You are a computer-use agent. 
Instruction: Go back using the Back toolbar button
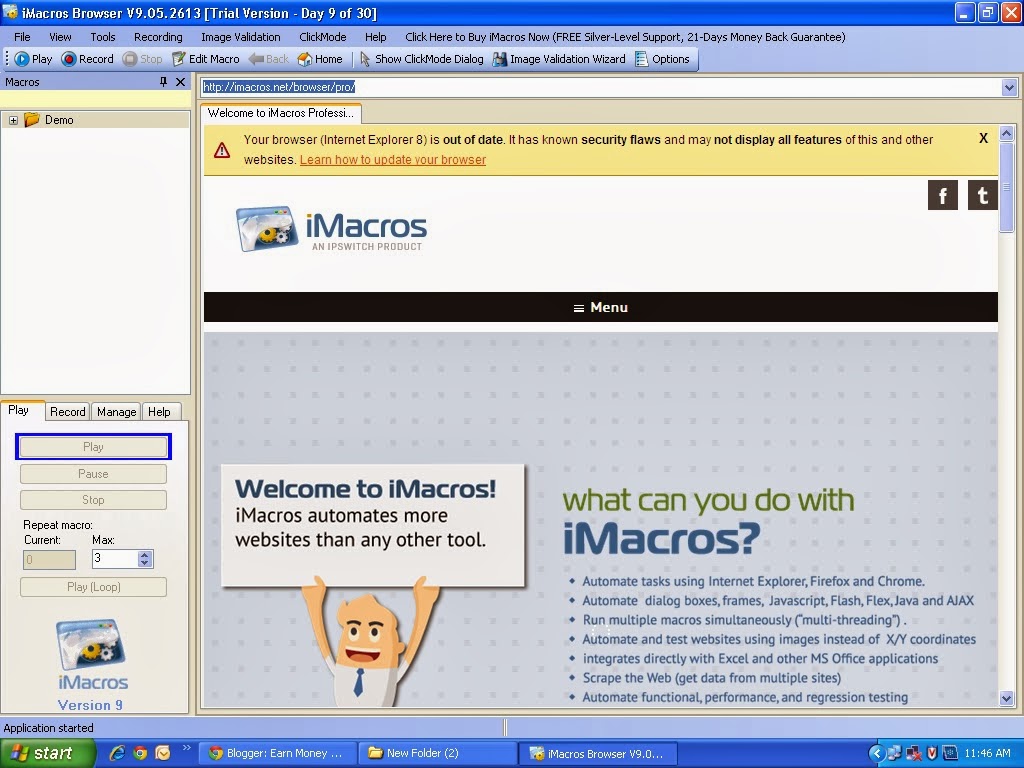(268, 59)
